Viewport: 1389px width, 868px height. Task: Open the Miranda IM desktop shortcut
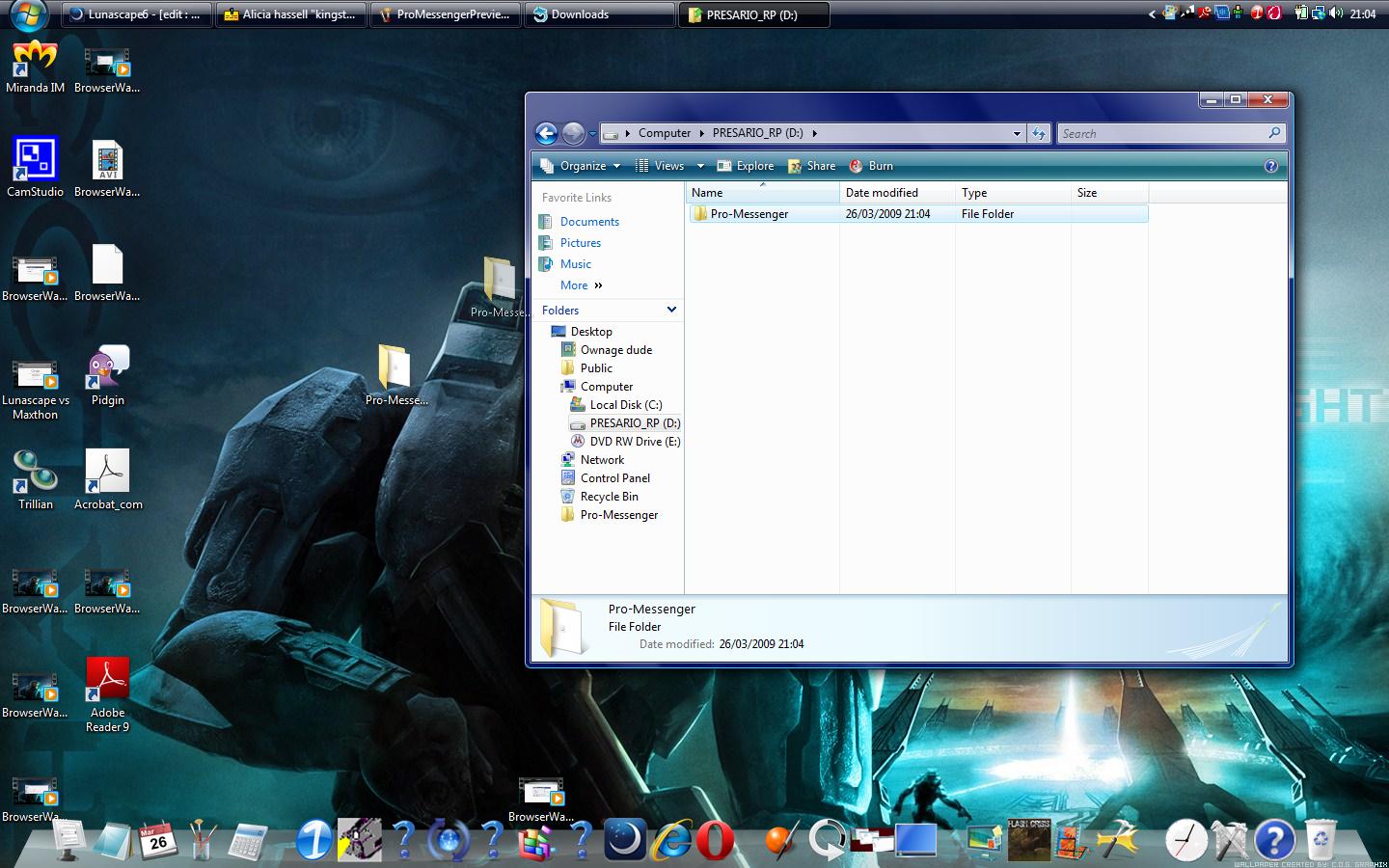pos(35,66)
